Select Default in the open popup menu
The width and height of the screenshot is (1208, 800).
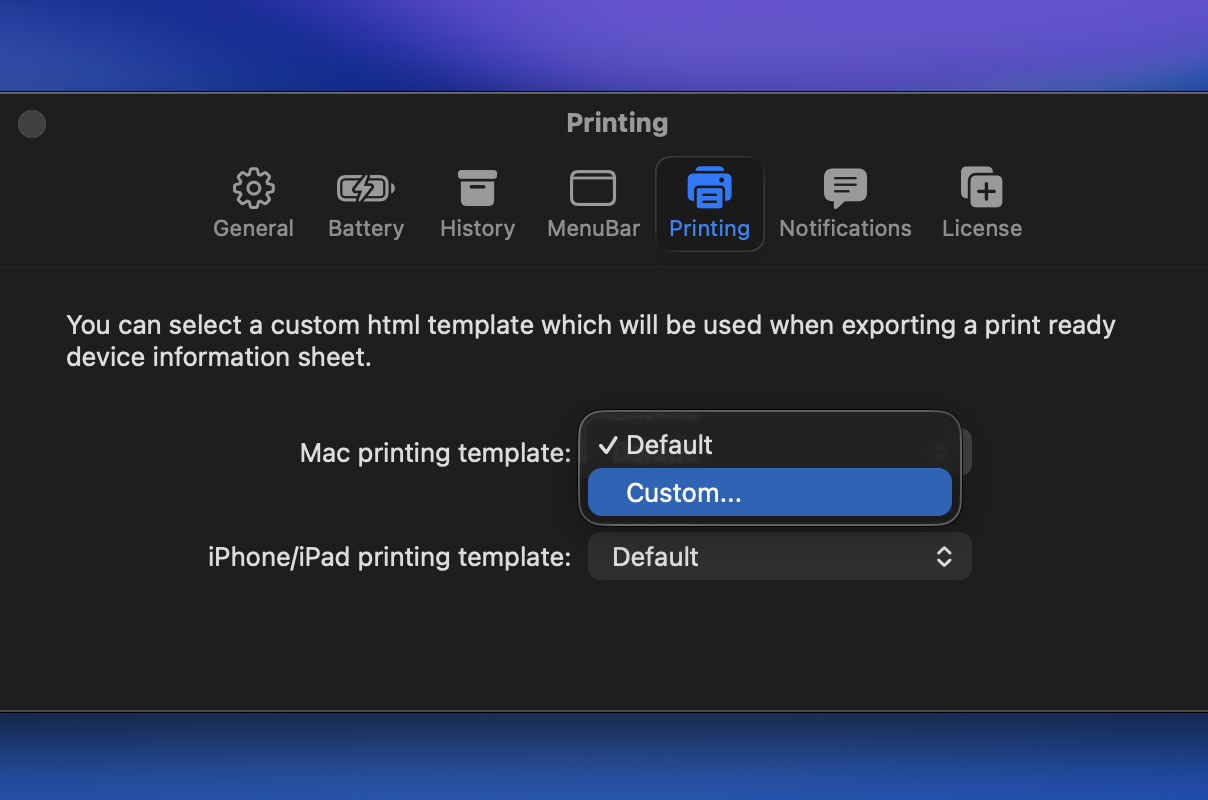click(x=669, y=445)
